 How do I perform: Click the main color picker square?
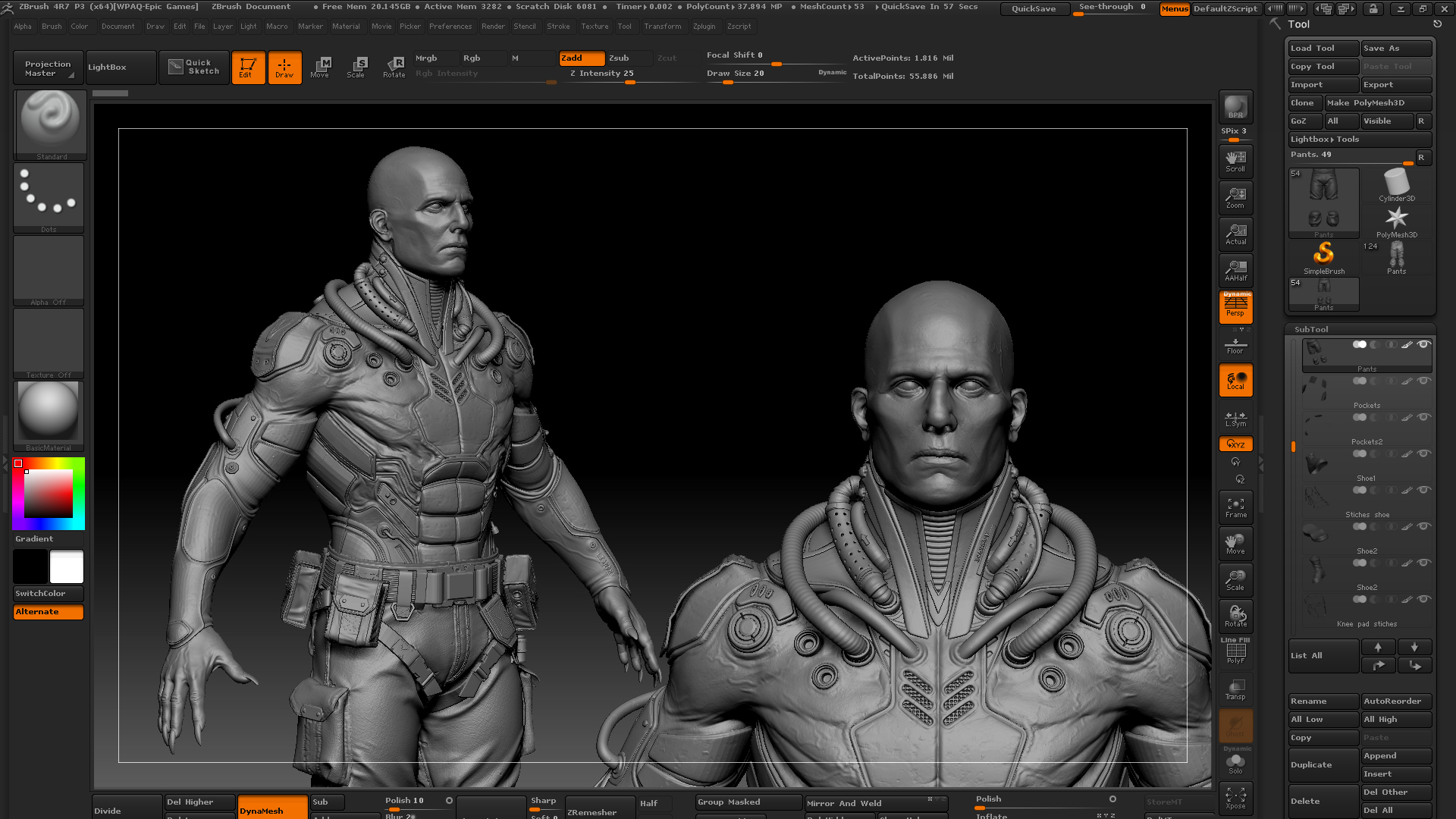click(48, 494)
